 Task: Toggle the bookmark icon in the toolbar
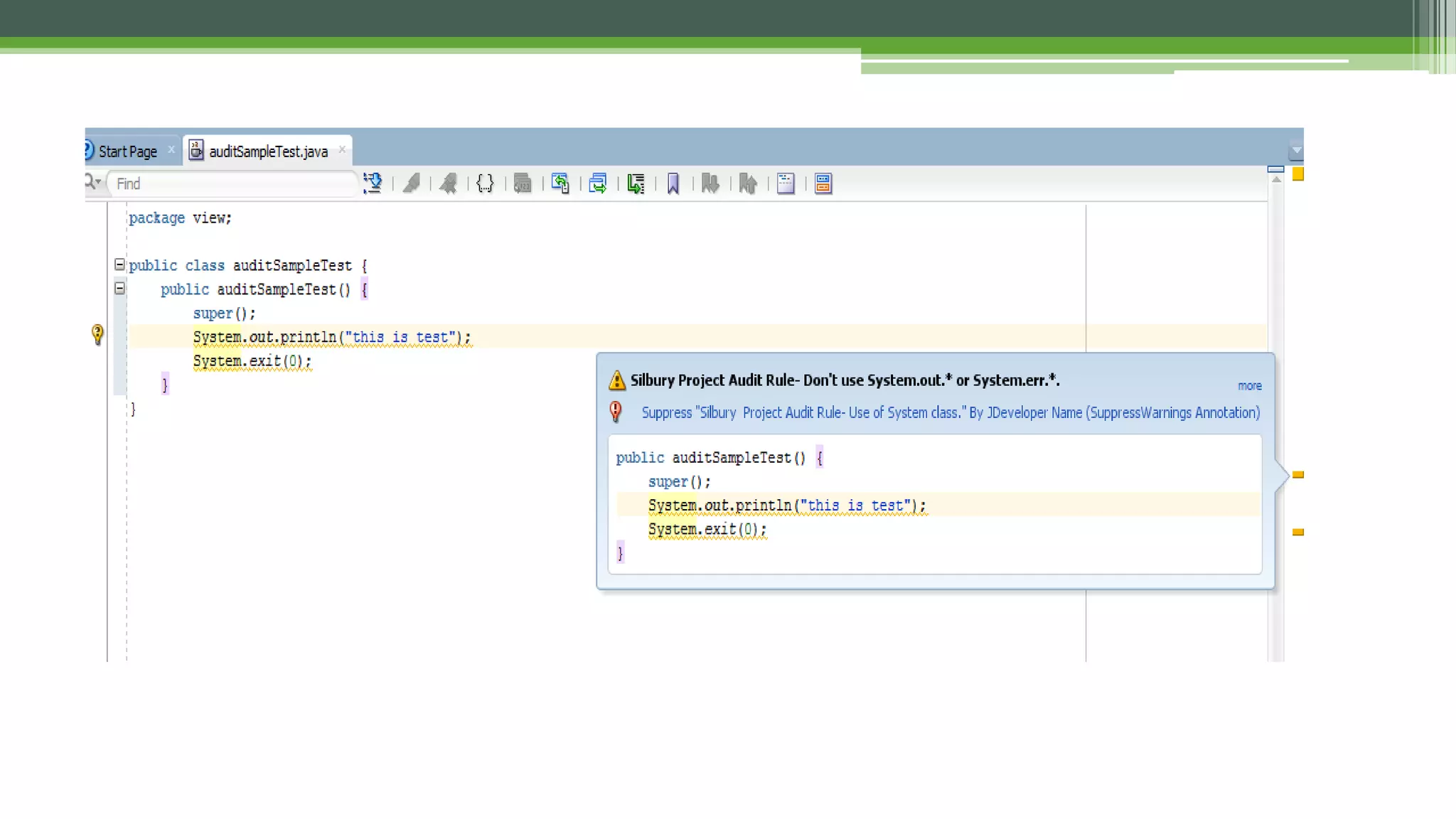point(673,183)
